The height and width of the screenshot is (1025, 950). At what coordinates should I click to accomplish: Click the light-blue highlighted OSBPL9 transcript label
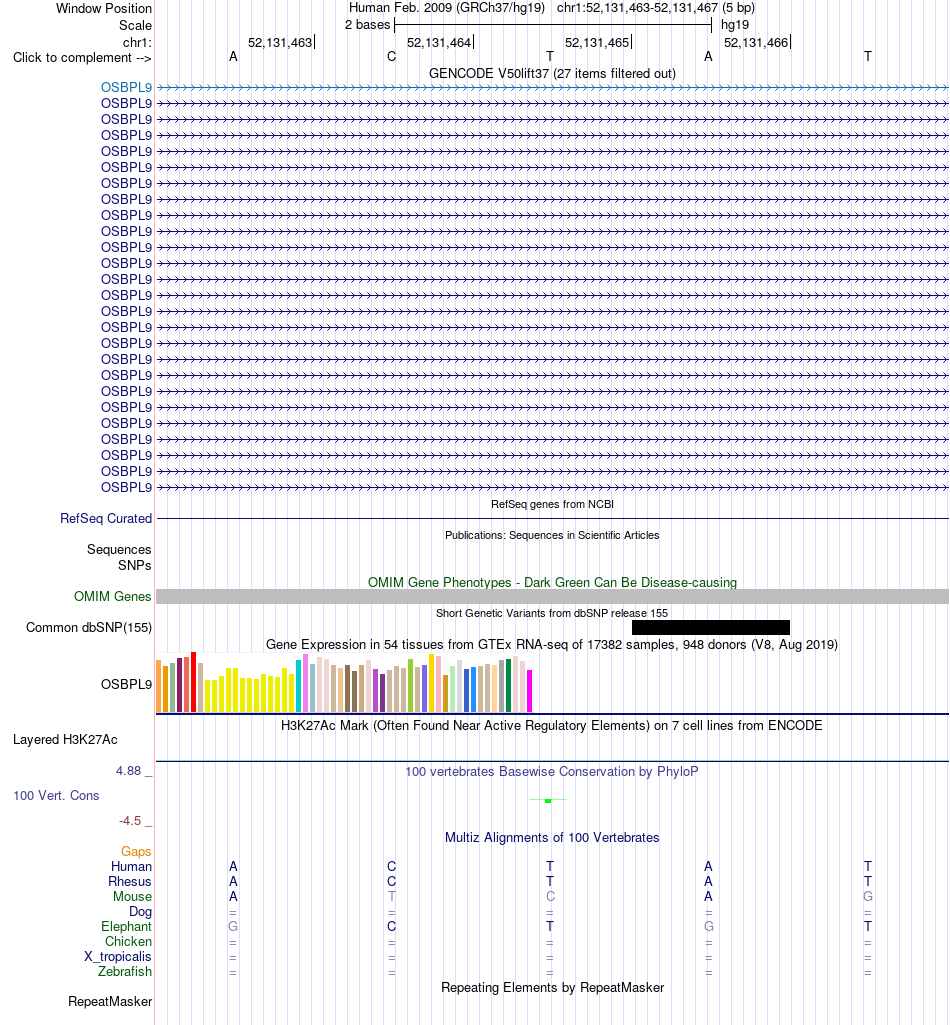(126, 88)
